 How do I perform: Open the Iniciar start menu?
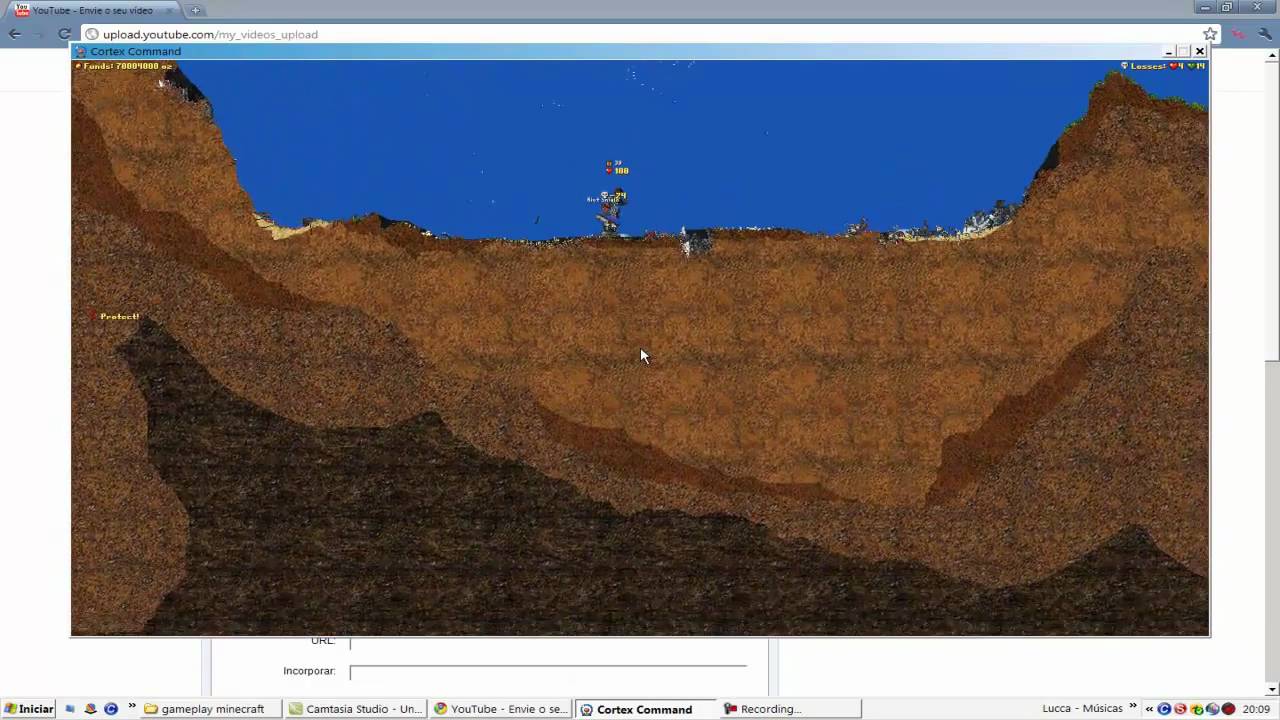tap(28, 709)
